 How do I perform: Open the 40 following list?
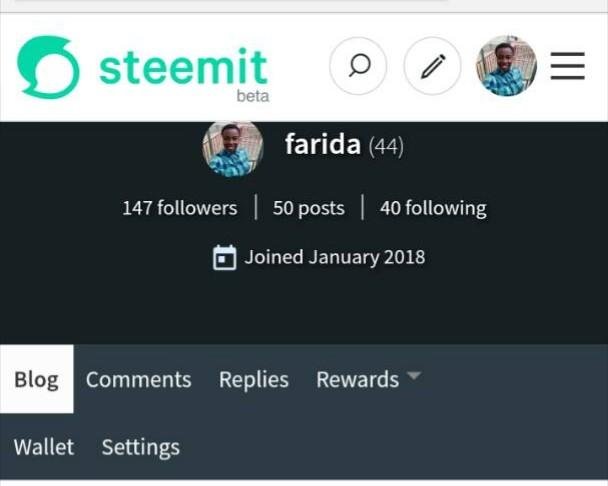[x=433, y=208]
